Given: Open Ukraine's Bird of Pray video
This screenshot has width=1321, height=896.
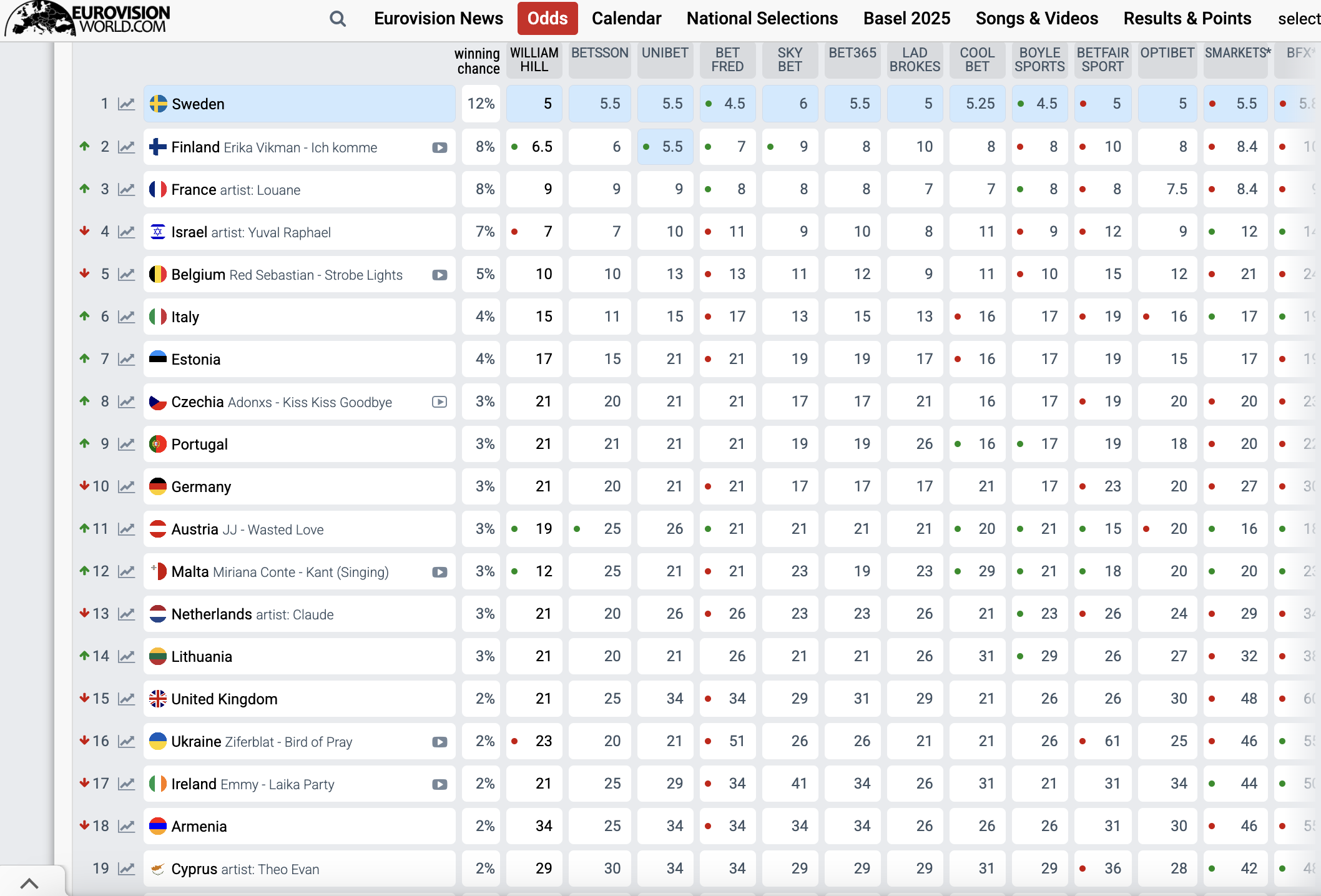Looking at the screenshot, I should coord(440,742).
